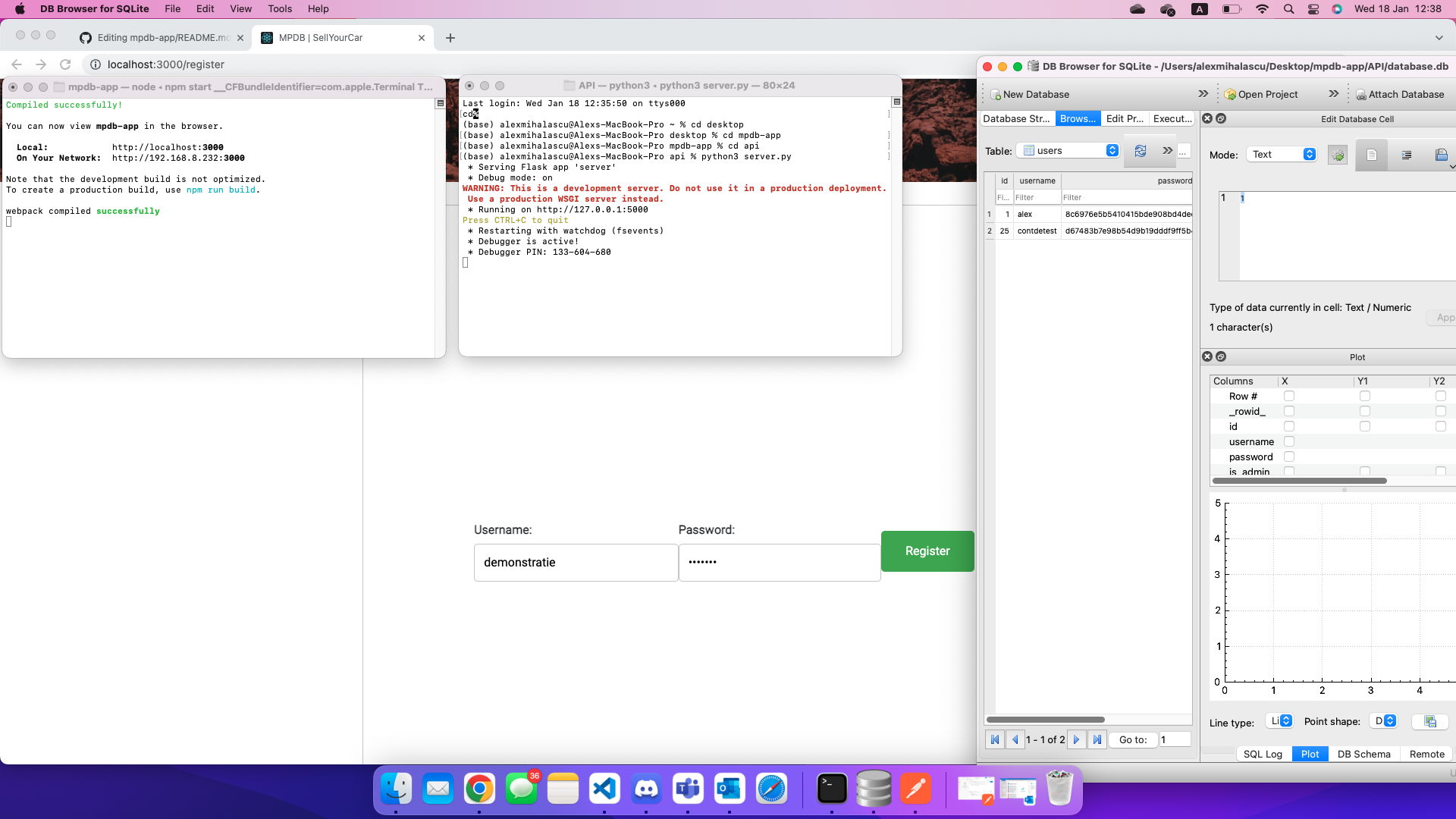
Task: Click the Register button on the webpage
Action: coord(927,551)
